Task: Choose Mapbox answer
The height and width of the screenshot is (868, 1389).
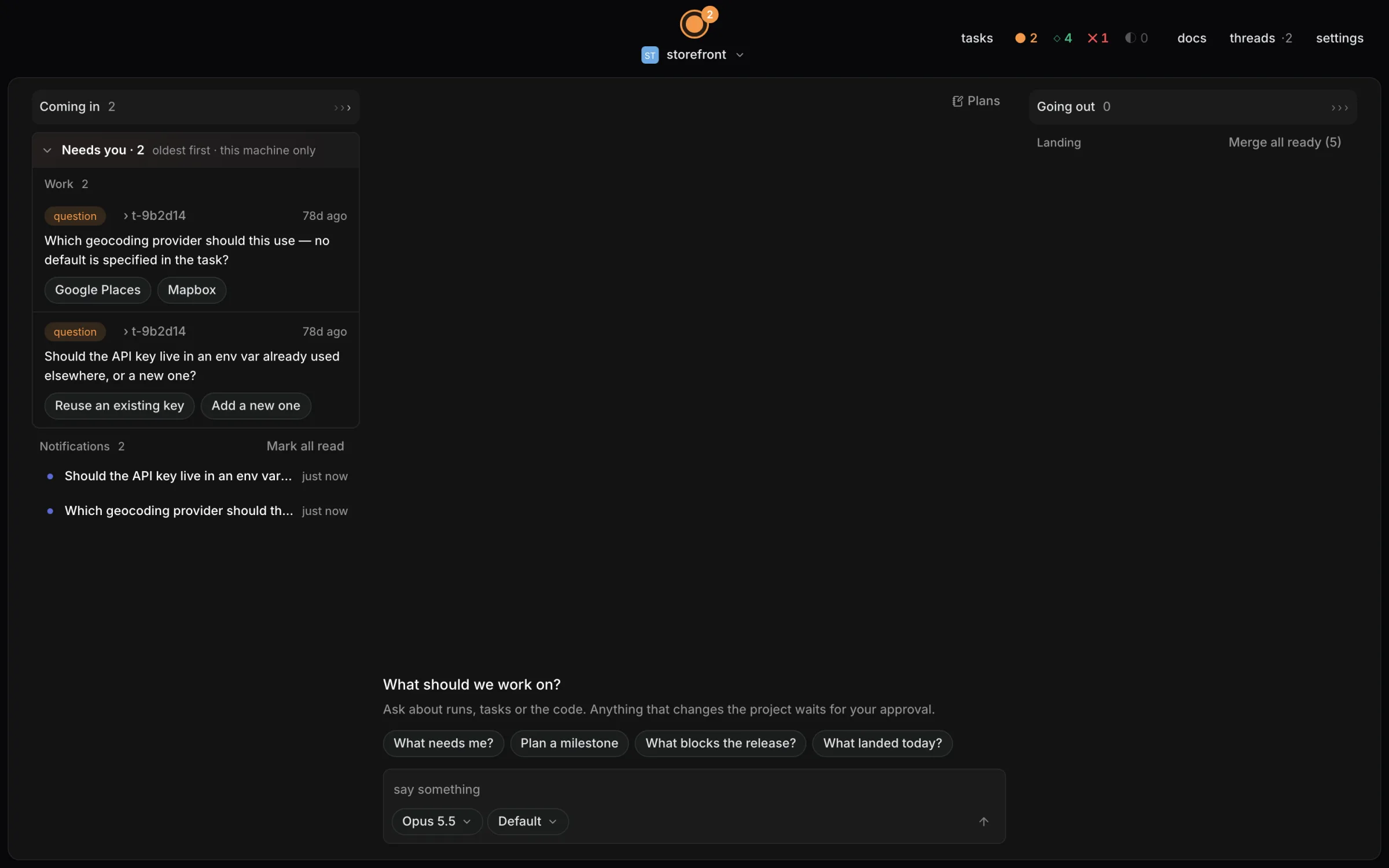Action: 192,290
